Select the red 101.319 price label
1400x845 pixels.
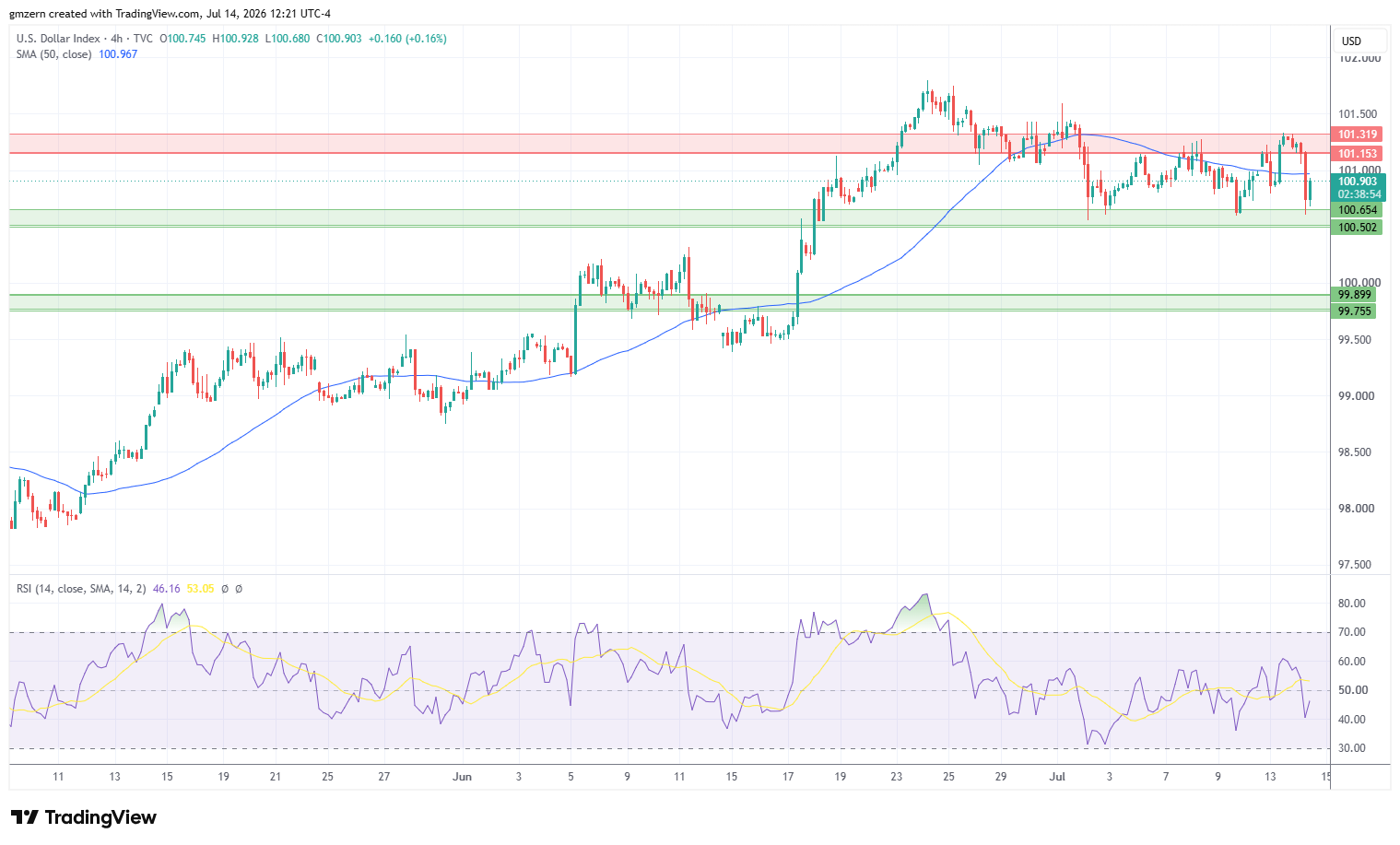pyautogui.click(x=1358, y=135)
